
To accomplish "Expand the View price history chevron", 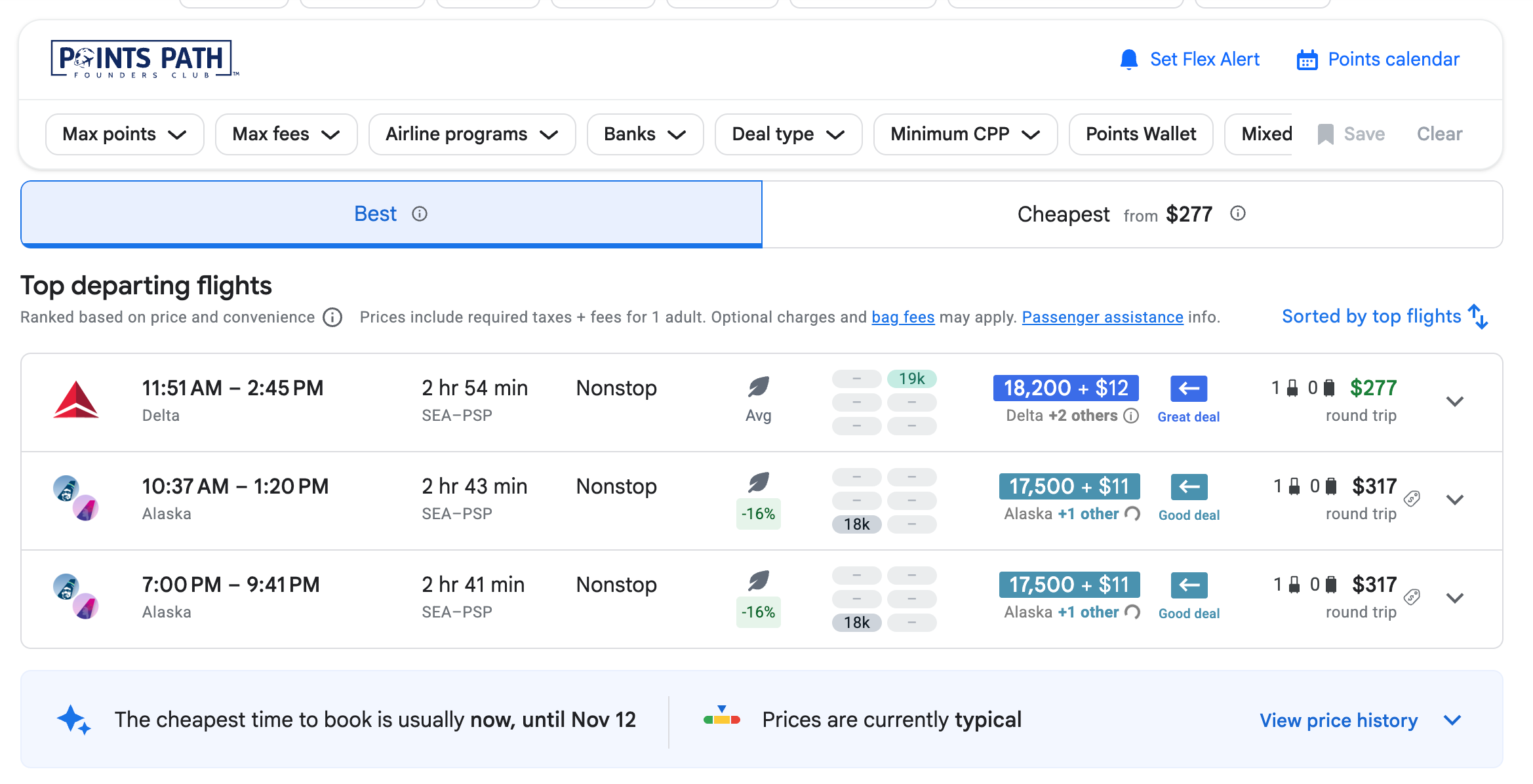I will click(x=1452, y=720).
